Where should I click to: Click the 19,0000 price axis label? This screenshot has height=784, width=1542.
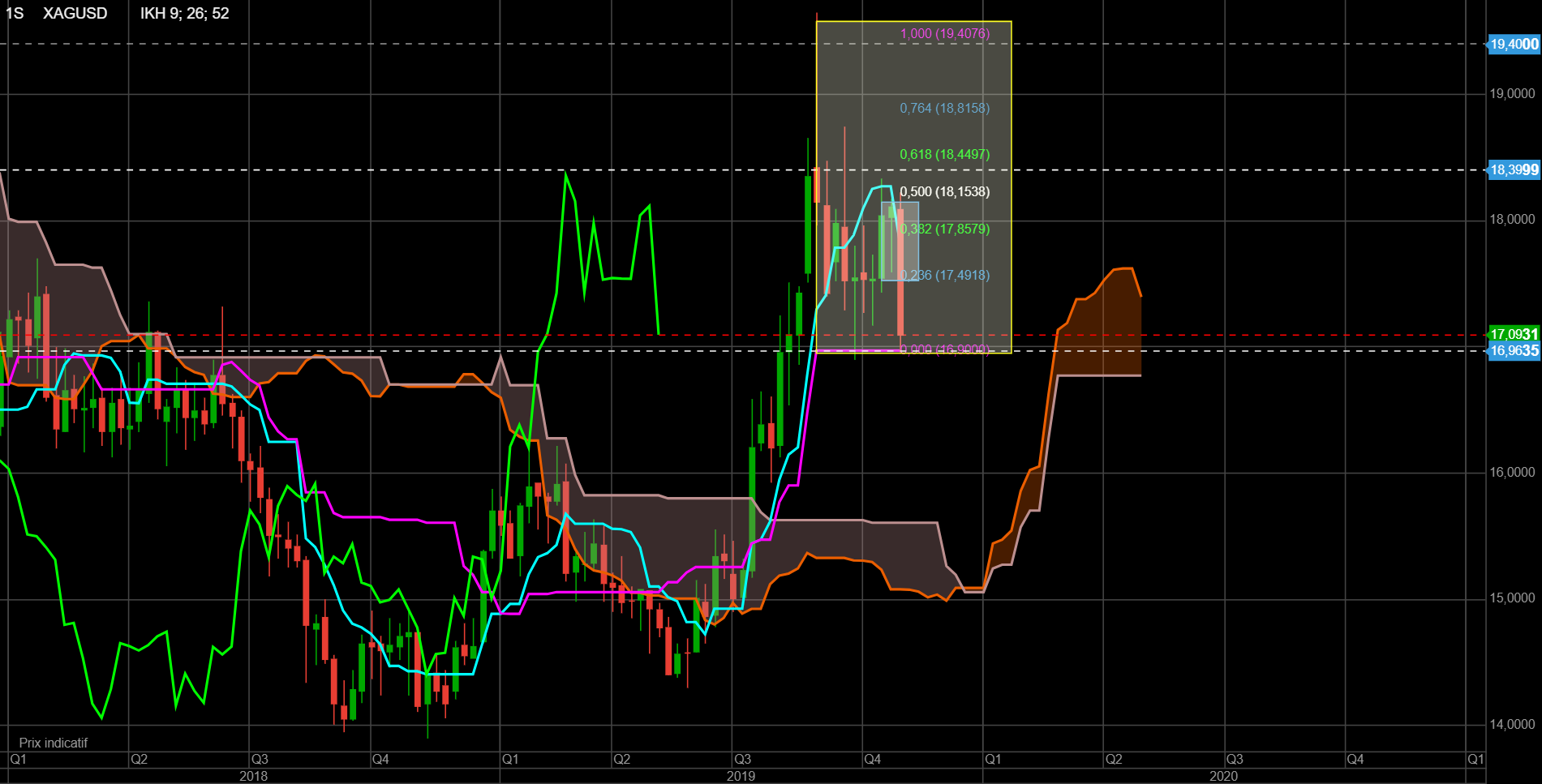[1511, 94]
